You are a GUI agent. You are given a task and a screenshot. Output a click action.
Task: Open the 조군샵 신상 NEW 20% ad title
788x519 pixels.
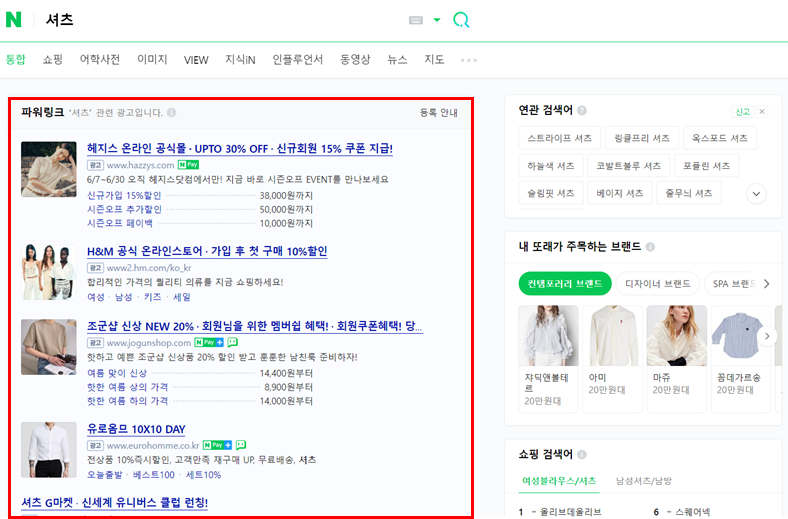click(x=255, y=326)
